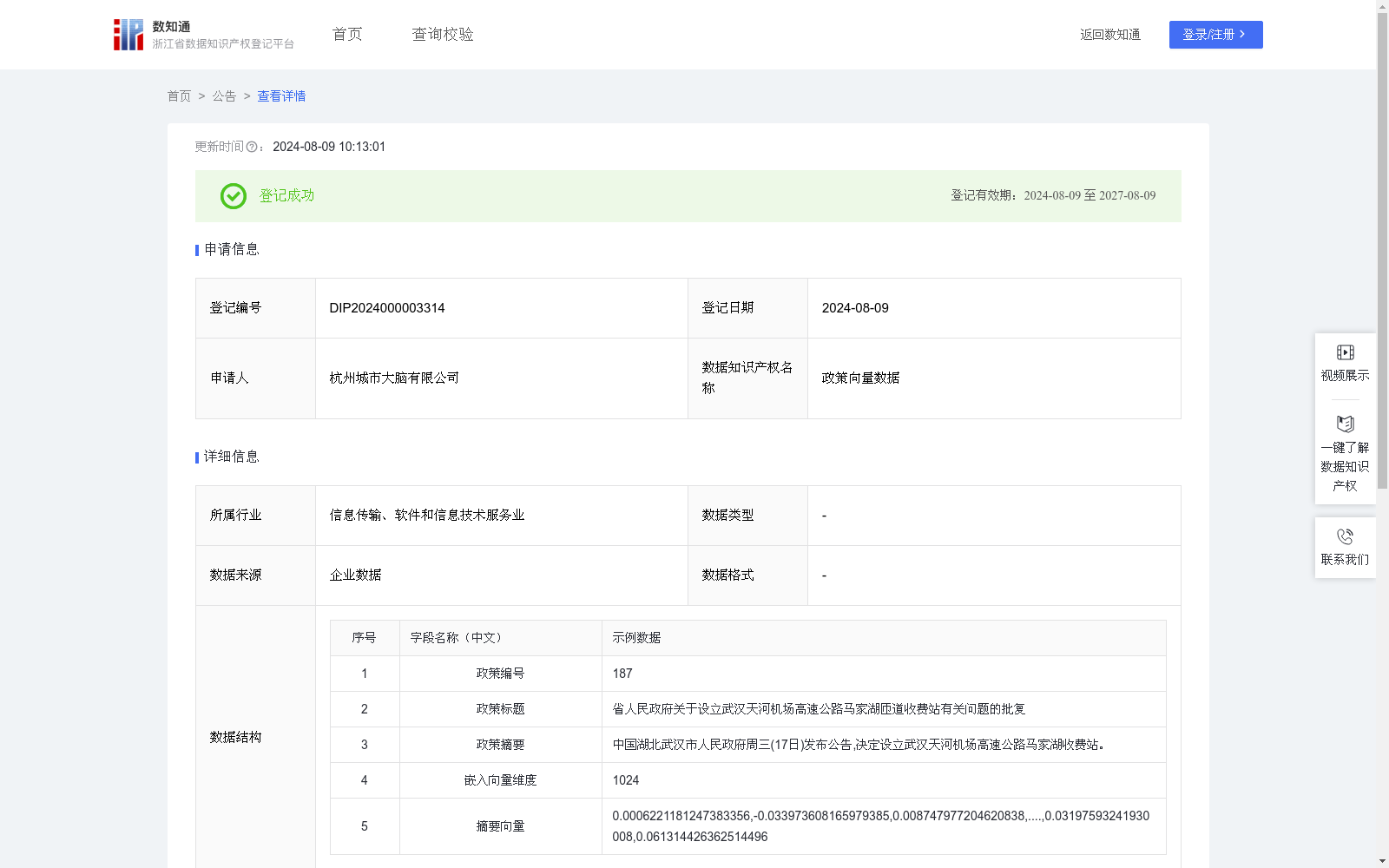Click applicant name 杭州城市大脑有限公司

click(394, 378)
